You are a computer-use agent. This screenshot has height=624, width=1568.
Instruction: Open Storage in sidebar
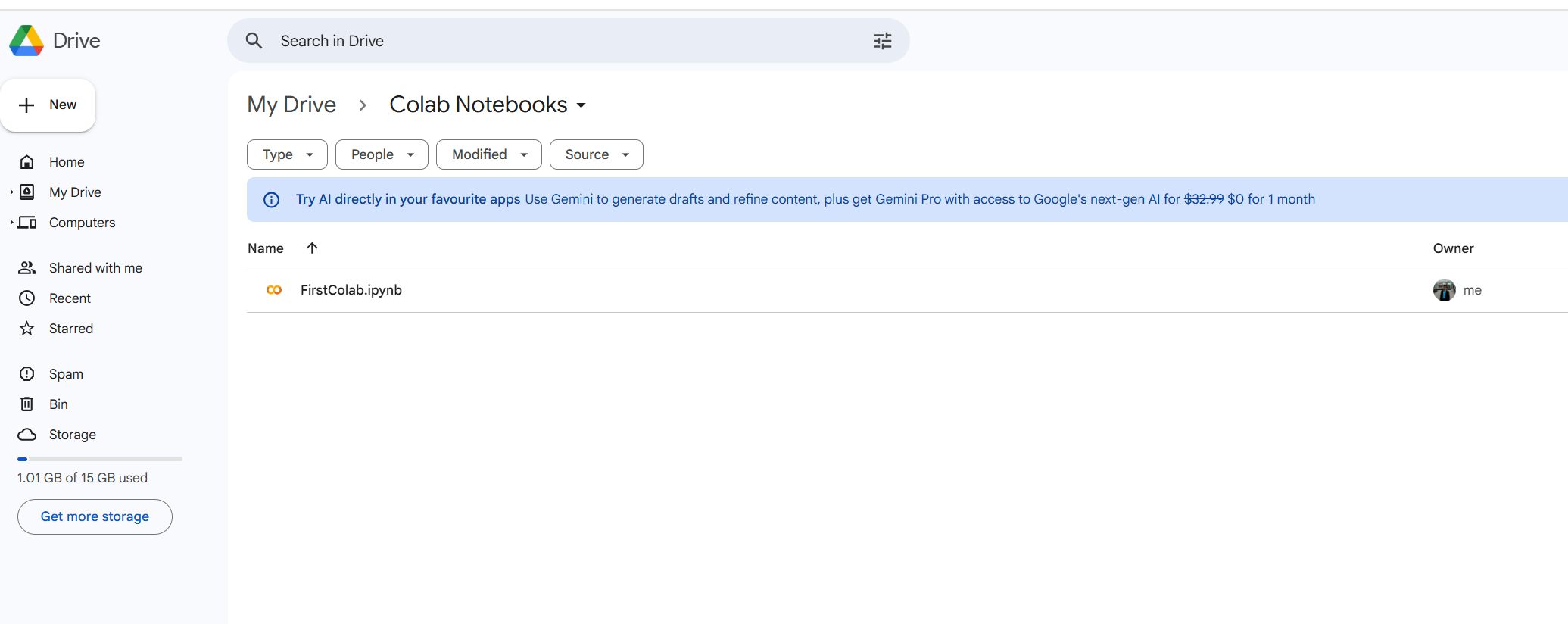coord(73,435)
